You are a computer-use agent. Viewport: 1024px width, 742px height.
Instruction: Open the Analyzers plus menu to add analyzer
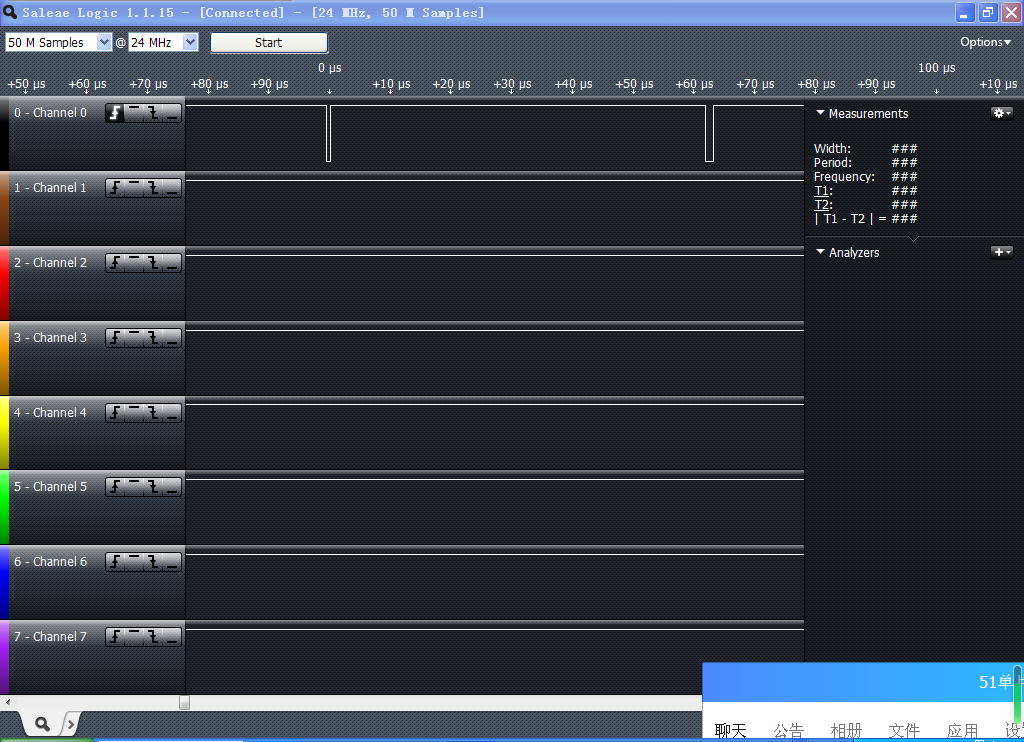tap(1002, 252)
